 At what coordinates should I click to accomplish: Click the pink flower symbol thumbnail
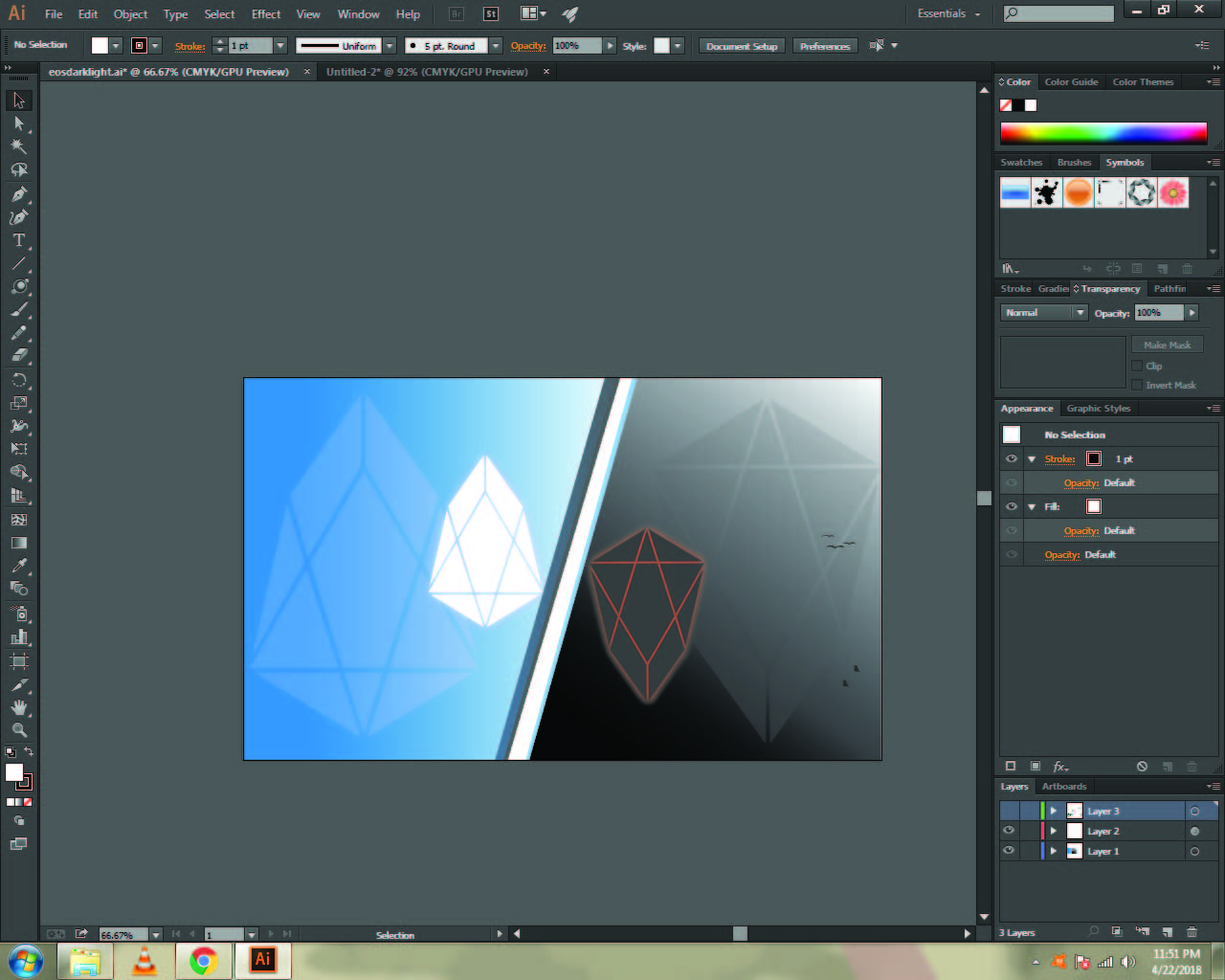tap(1173, 192)
